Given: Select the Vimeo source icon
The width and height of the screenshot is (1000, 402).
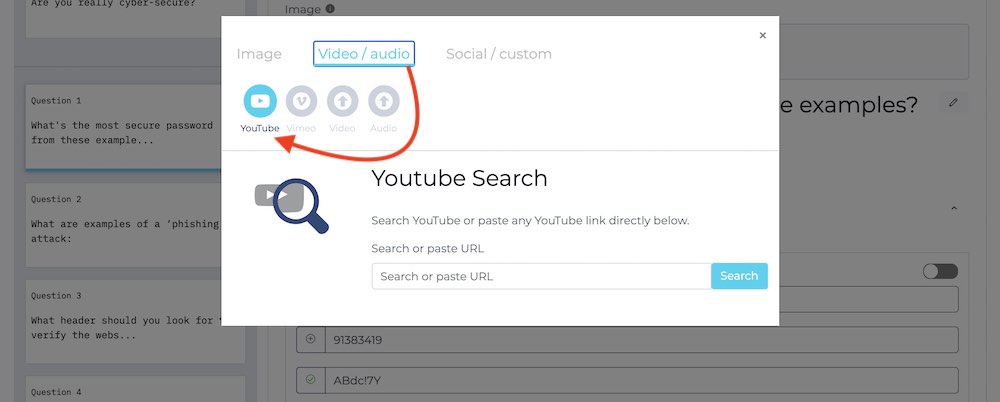Looking at the screenshot, I should 301,101.
